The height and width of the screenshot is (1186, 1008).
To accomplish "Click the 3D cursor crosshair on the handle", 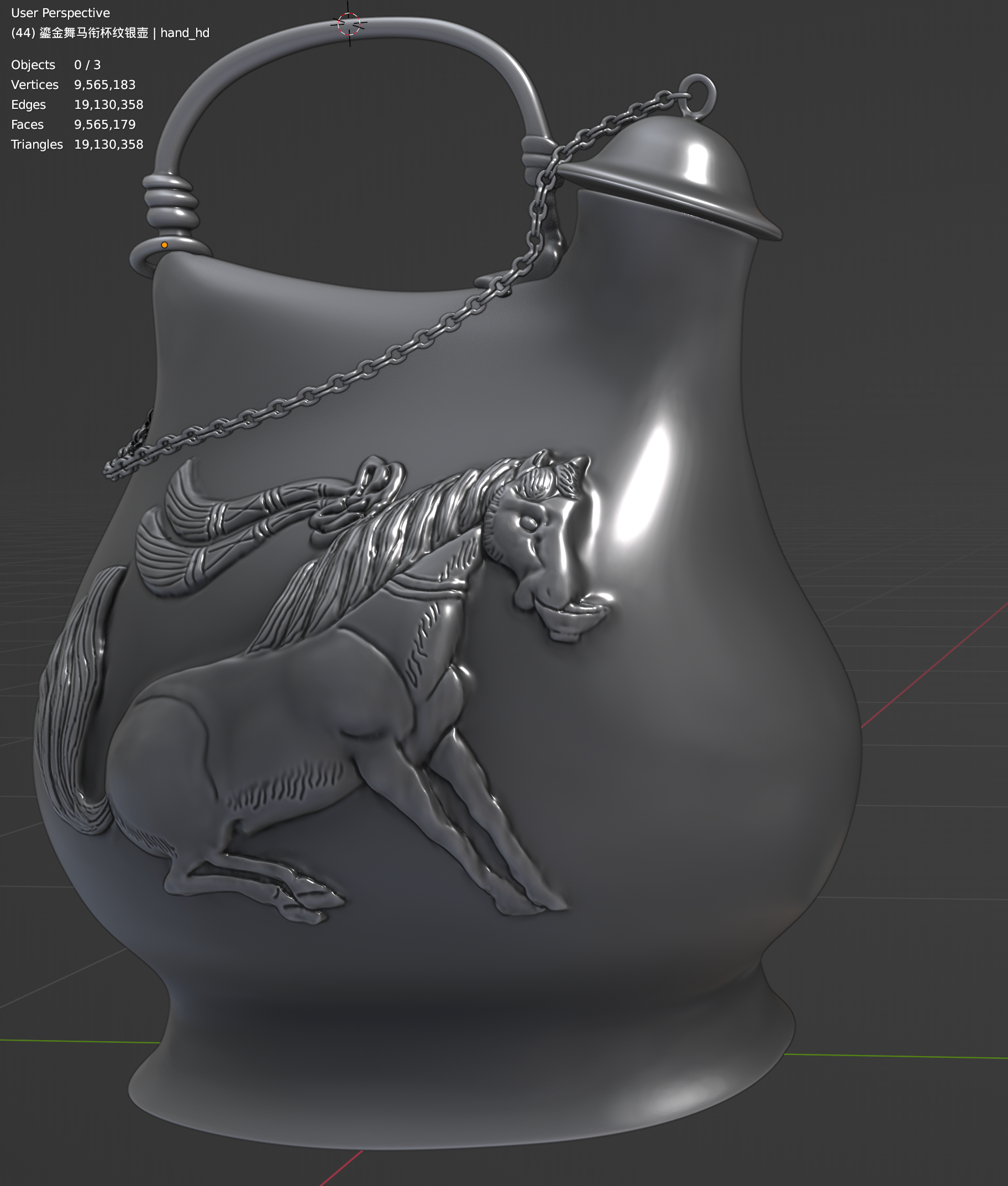I will pos(349,24).
